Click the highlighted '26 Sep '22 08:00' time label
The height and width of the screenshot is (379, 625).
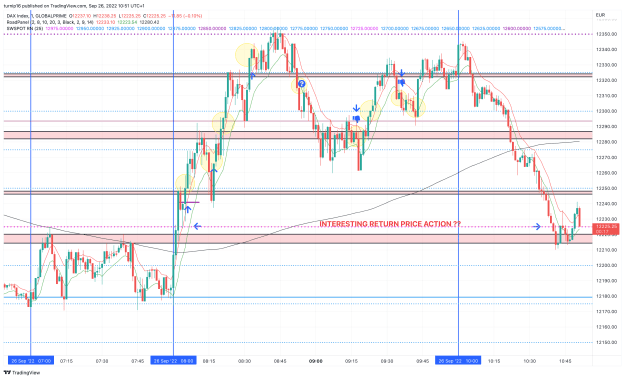click(x=173, y=361)
